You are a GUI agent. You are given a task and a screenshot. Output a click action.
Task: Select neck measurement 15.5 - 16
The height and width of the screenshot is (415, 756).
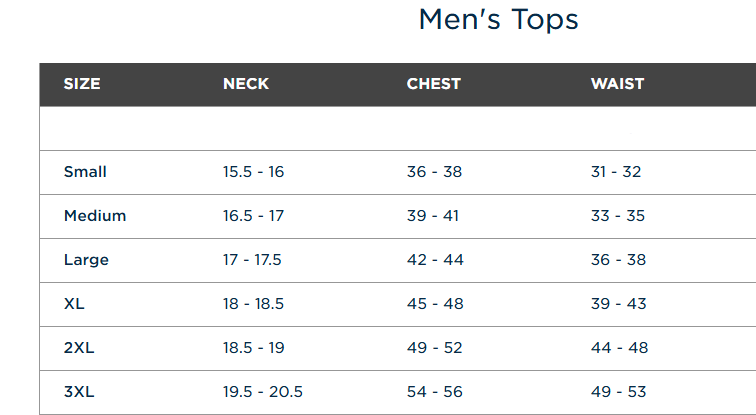click(x=254, y=172)
